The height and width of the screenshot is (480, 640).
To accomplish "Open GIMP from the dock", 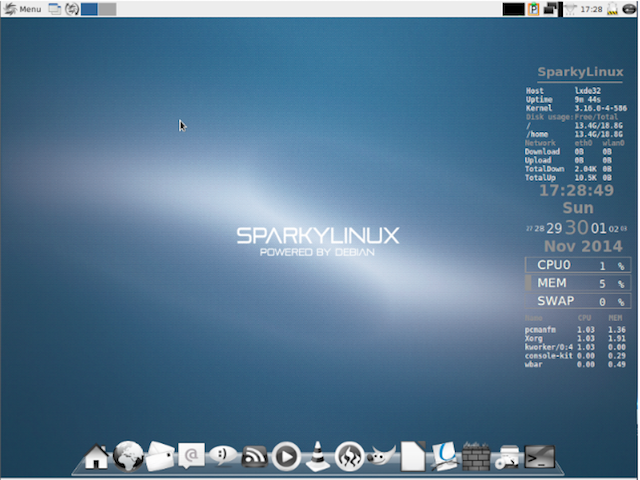I will [381, 456].
